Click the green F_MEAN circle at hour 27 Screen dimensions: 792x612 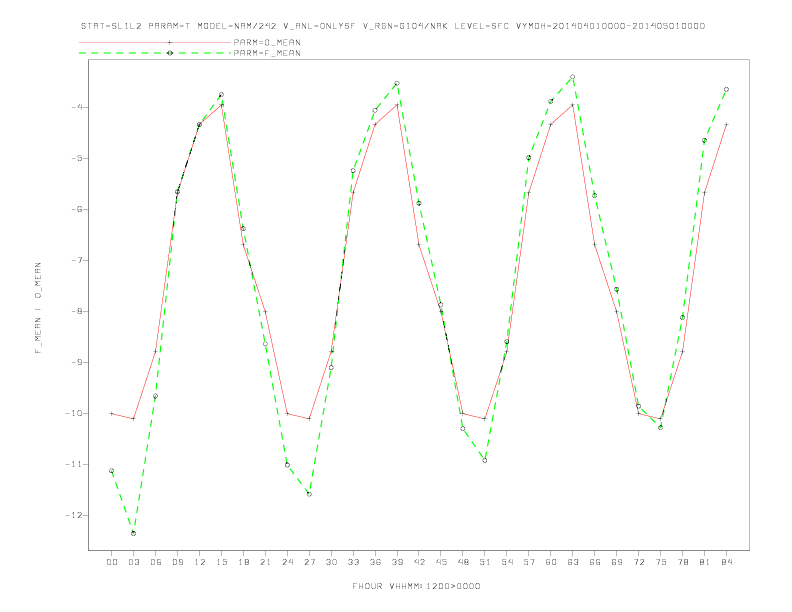[x=309, y=494]
